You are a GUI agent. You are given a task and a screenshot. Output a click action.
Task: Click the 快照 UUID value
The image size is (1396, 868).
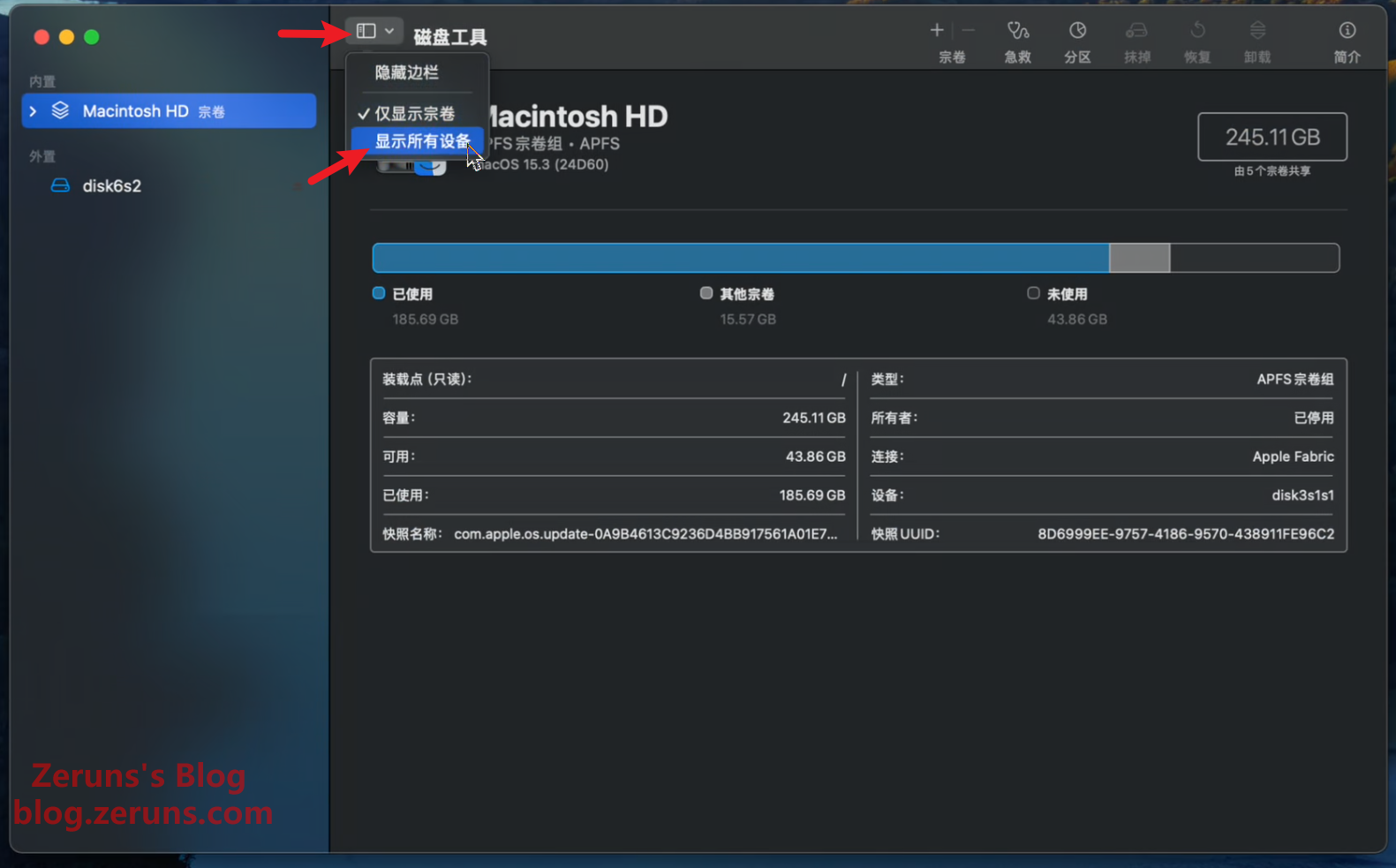pos(1186,534)
